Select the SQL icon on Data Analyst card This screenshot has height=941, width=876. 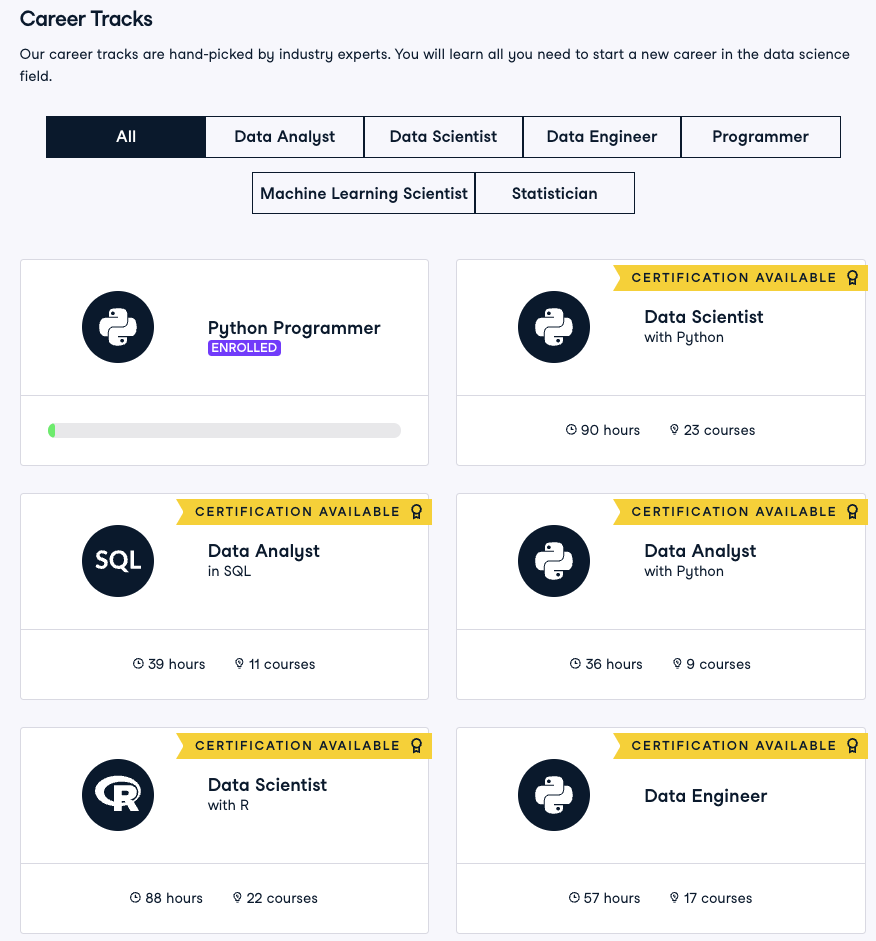(118, 561)
